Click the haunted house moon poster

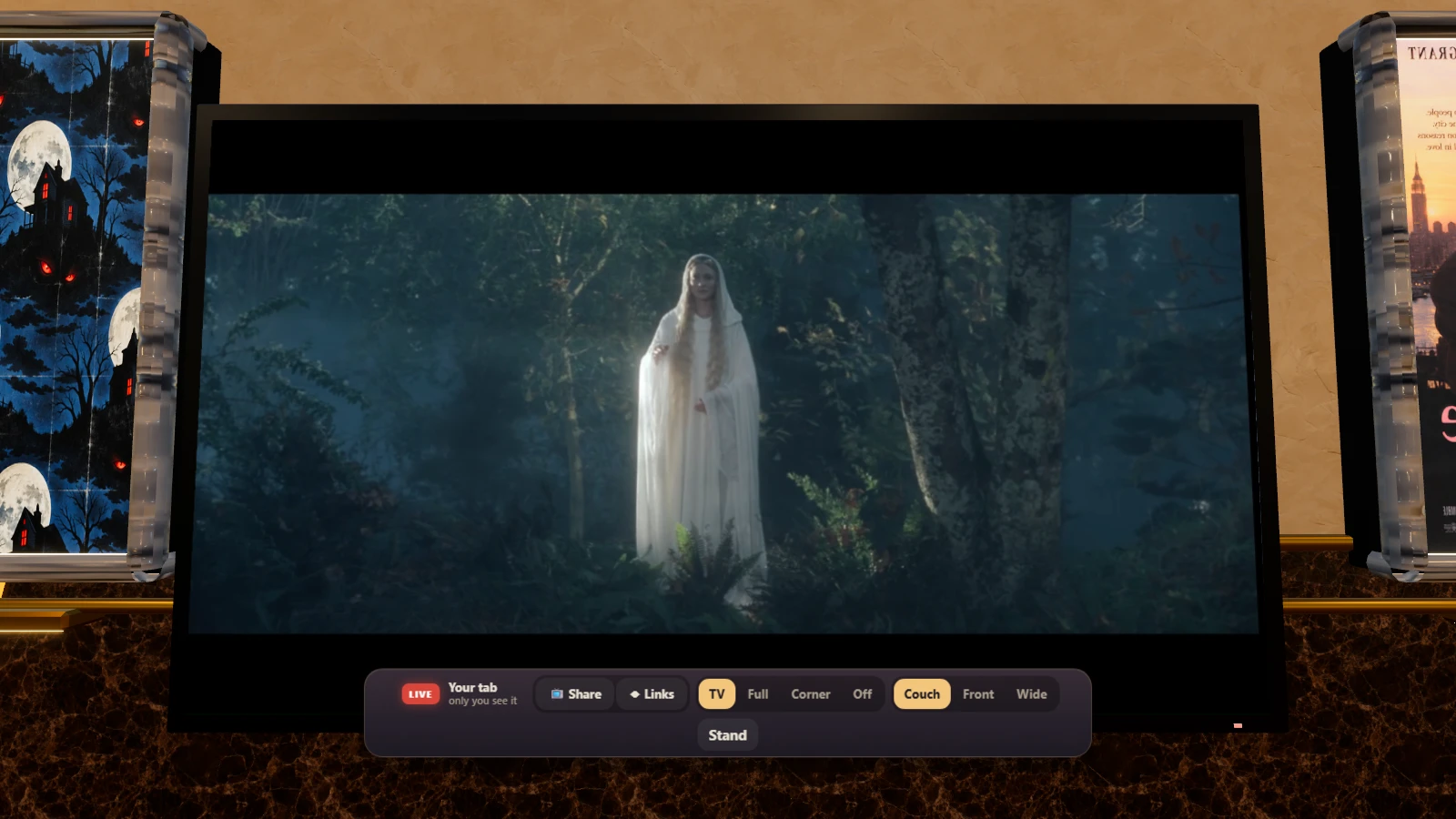[73, 296]
